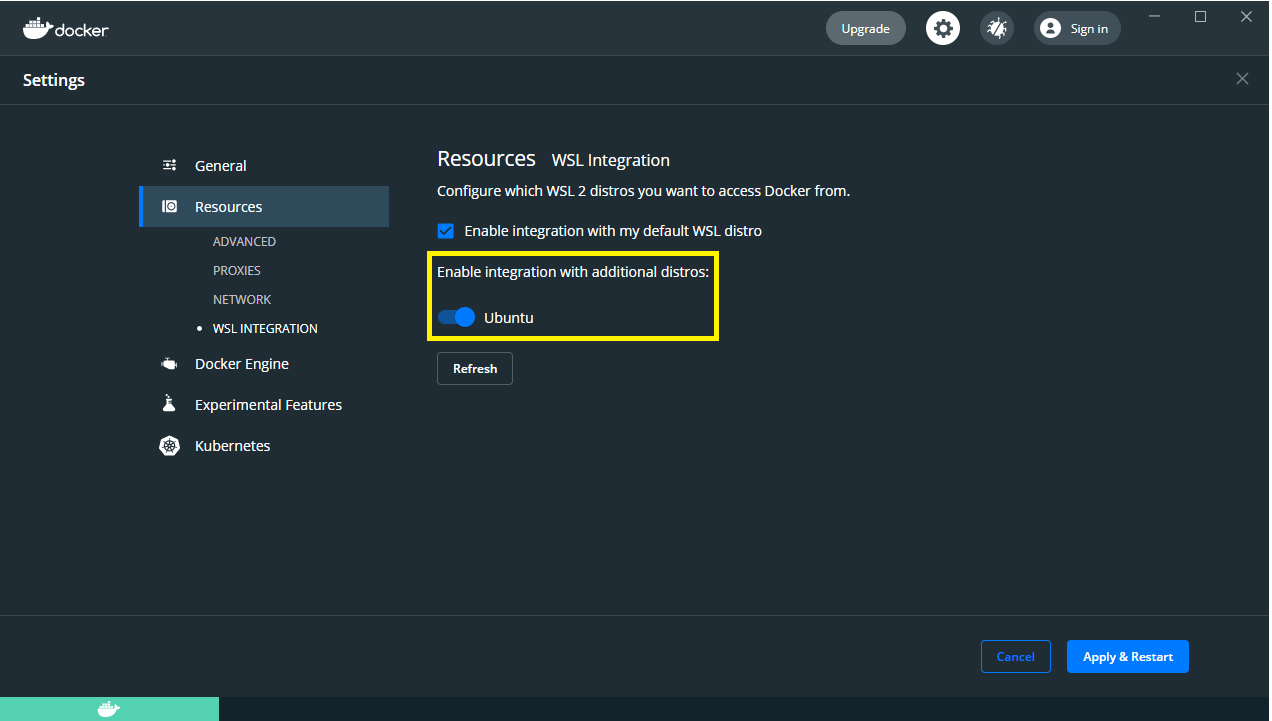1272x721 pixels.
Task: Open settings via the gear icon
Action: click(942, 28)
